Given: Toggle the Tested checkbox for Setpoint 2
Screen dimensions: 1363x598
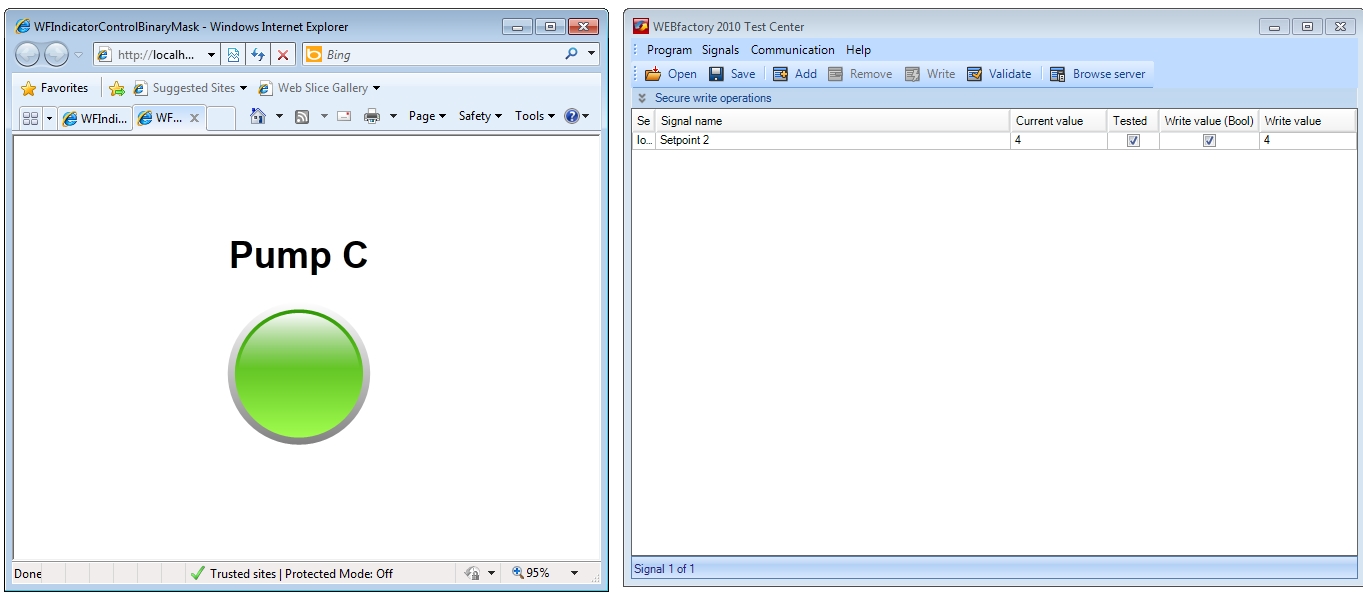Looking at the screenshot, I should point(1133,141).
